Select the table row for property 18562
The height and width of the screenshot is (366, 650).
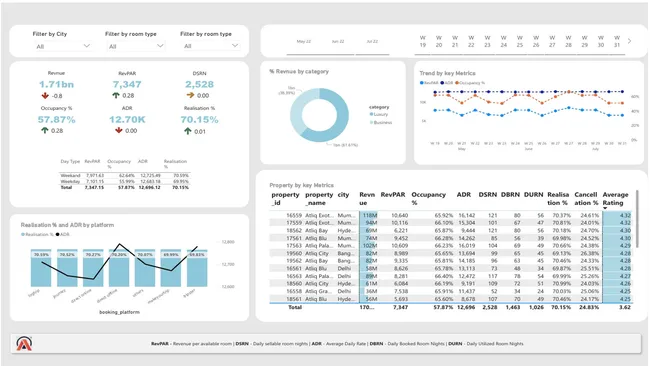click(x=451, y=230)
